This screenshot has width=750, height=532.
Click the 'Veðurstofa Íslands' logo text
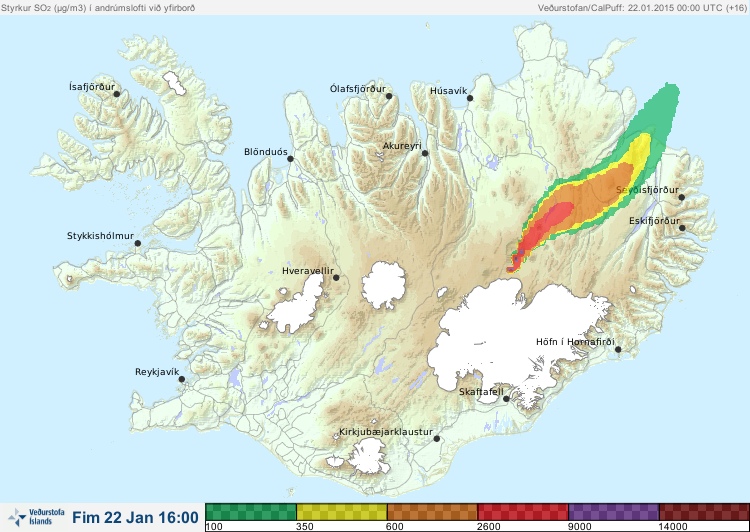pyautogui.click(x=47, y=517)
